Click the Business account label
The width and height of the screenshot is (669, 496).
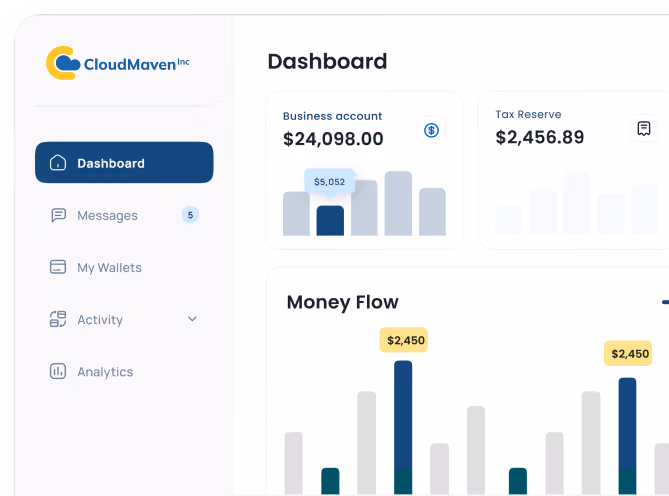[x=332, y=116]
